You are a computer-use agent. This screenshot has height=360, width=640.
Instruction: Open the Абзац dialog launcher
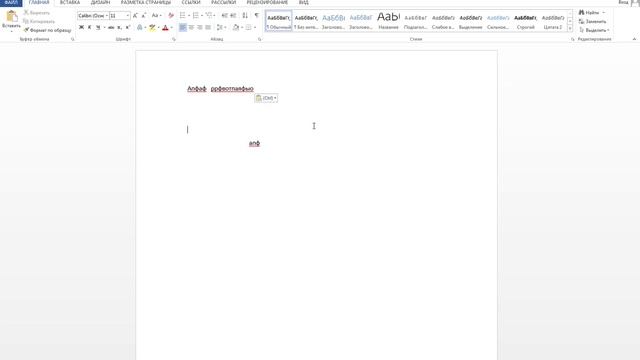tap(260, 39)
